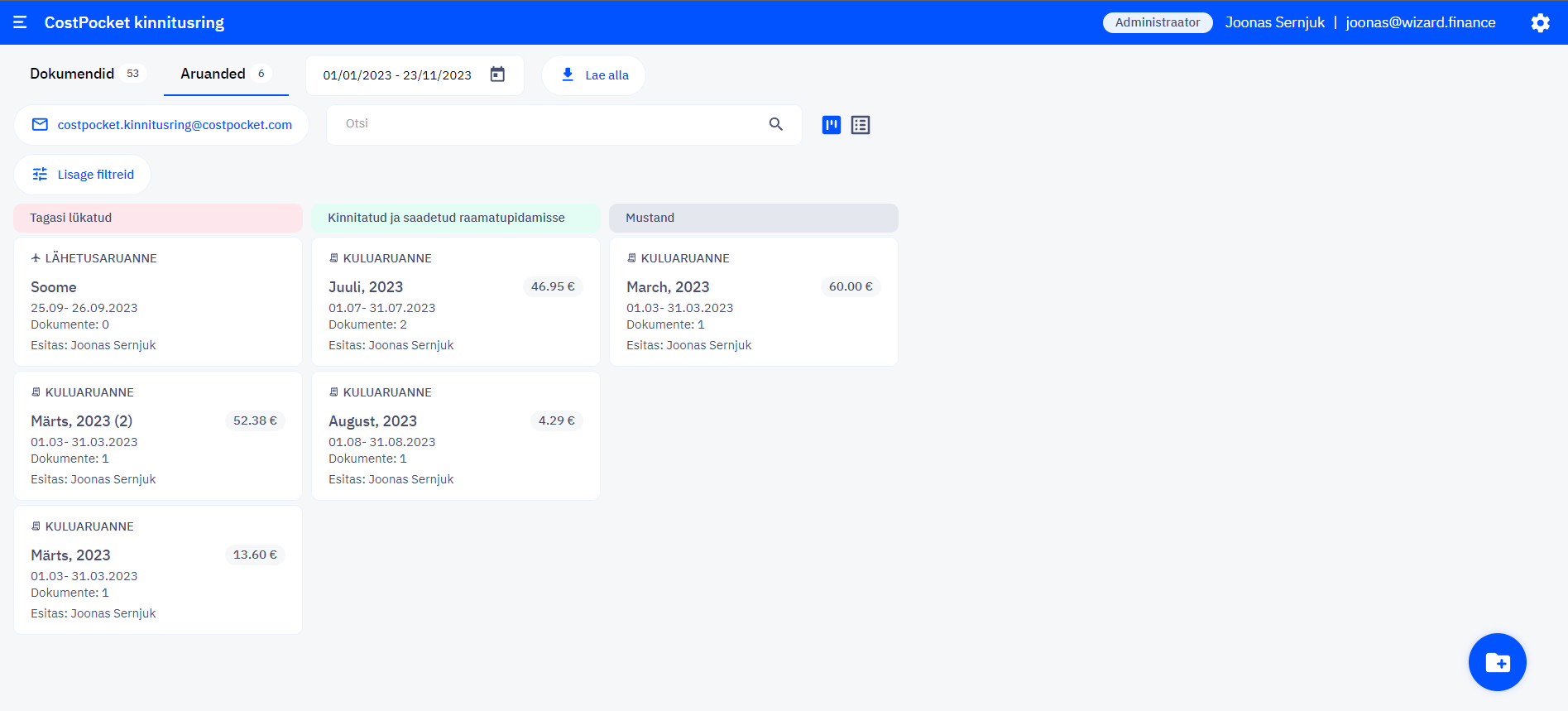Click the Lisage filtreid filter sliders icon
The image size is (1568, 711).
click(x=40, y=175)
